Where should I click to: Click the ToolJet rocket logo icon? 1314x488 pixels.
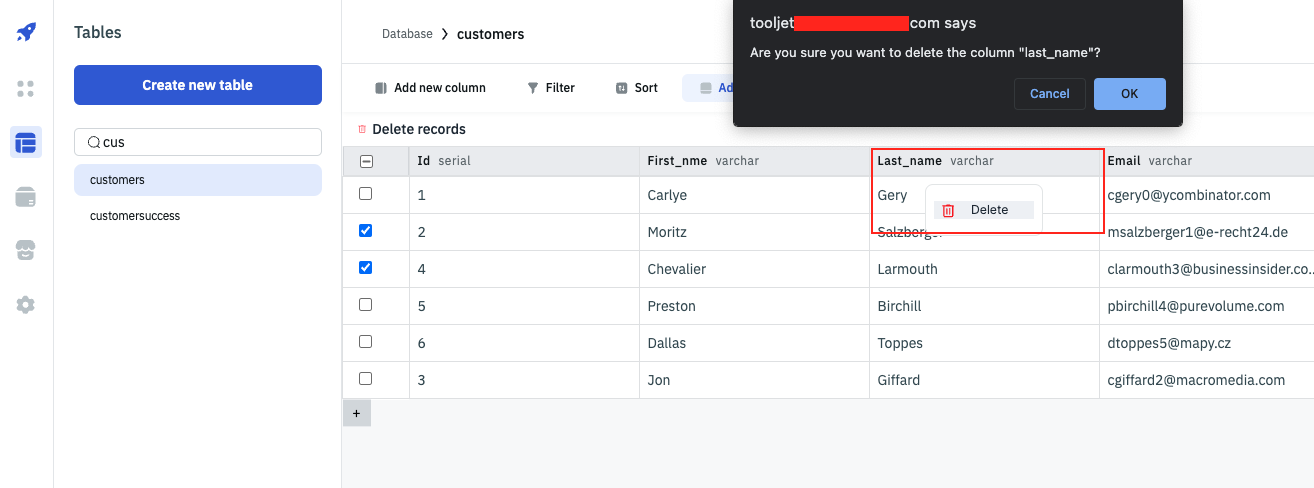tap(26, 32)
